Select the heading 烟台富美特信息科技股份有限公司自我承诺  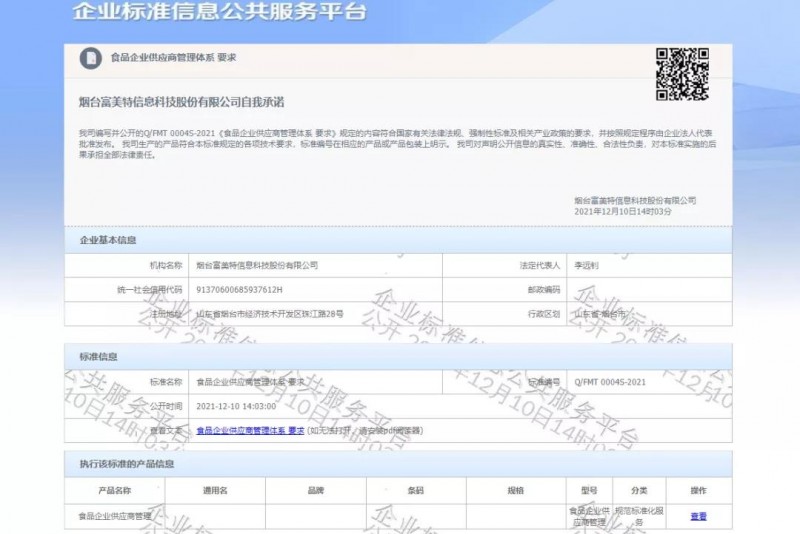tap(181, 102)
